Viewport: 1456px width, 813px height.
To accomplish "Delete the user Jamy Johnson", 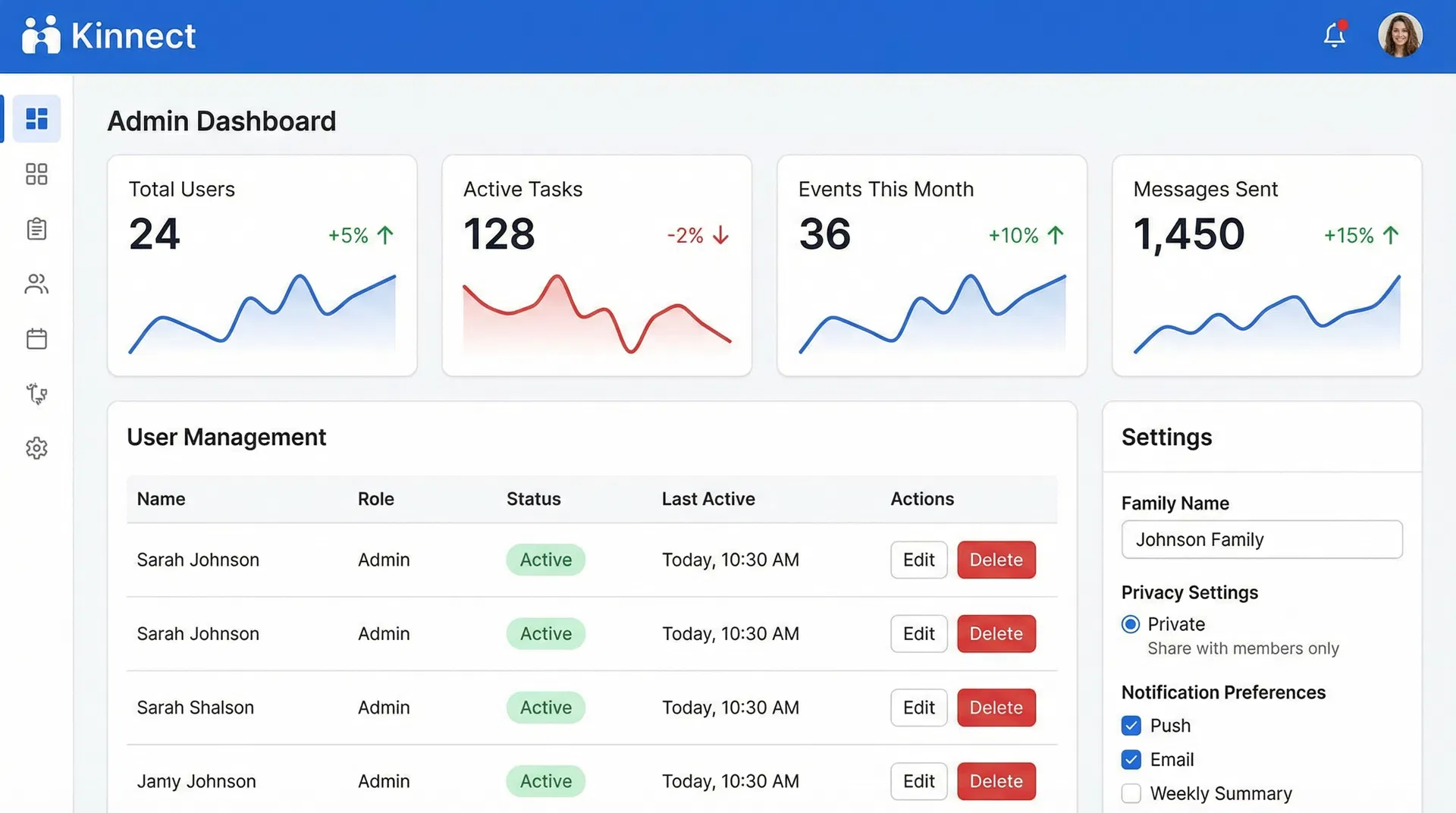I will coord(996,781).
